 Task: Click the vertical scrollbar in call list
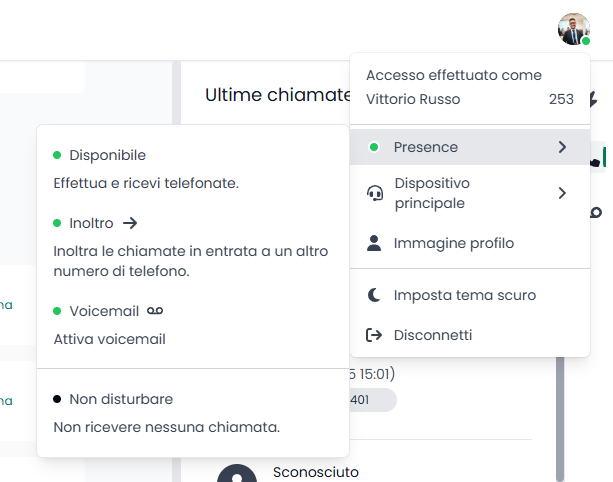point(559,420)
